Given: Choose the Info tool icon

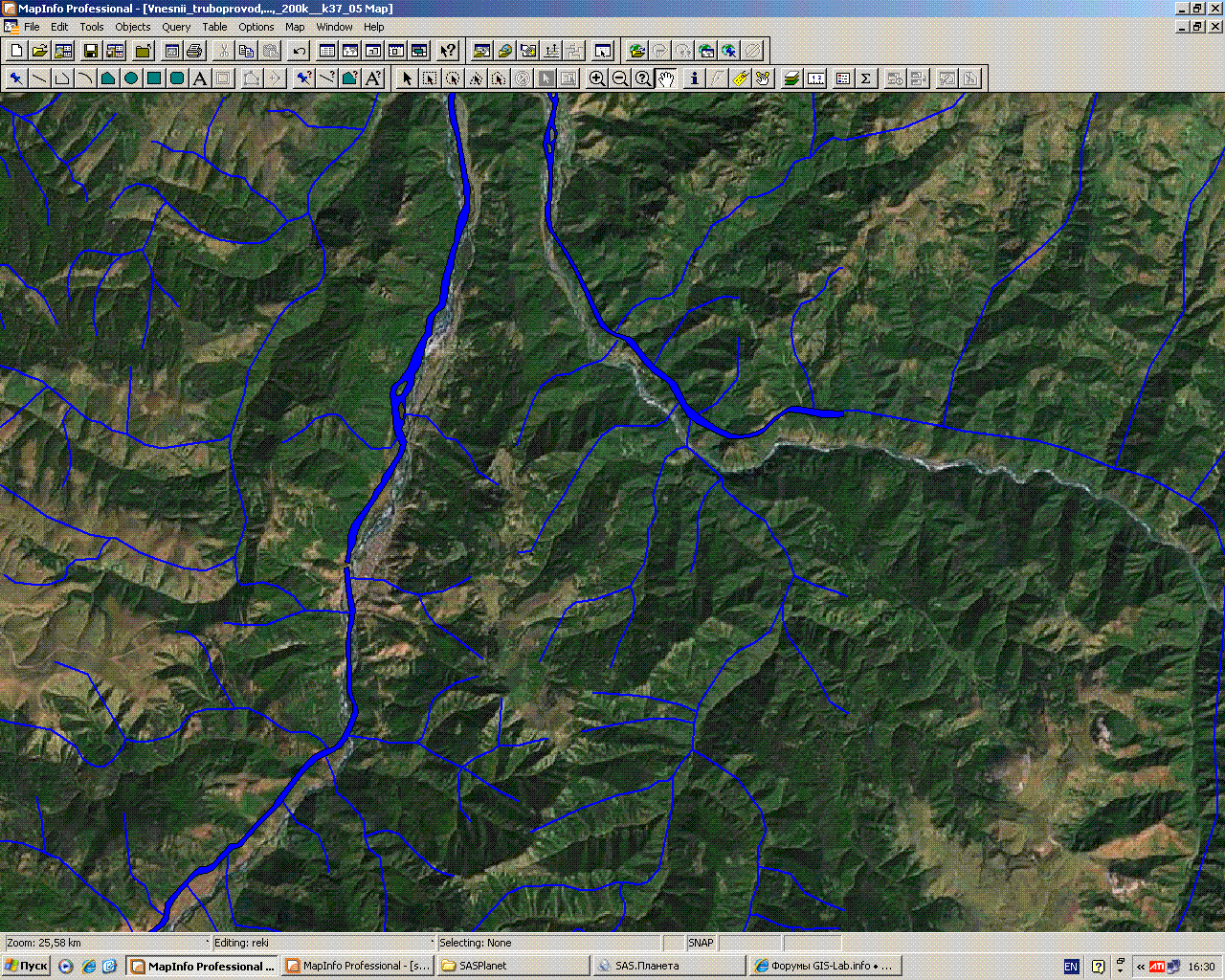Looking at the screenshot, I should point(695,78).
